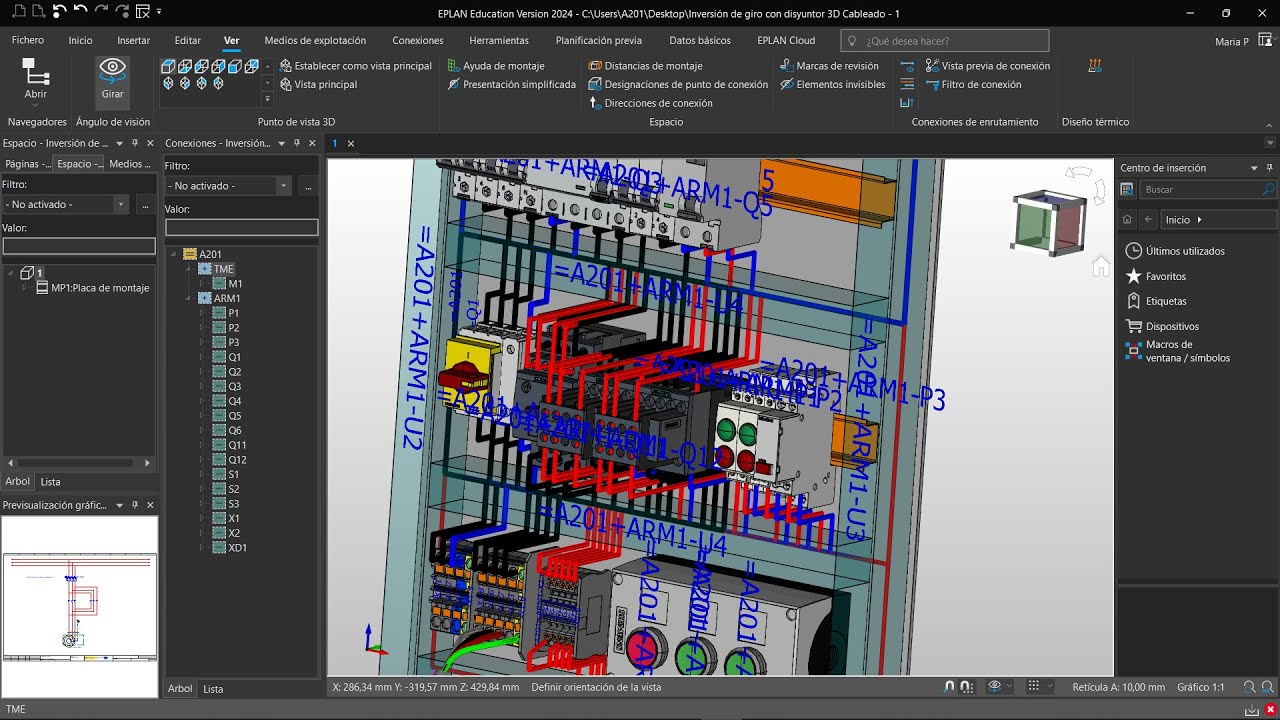Open the Medios de explotación tab
1280x720 pixels.
(315, 41)
